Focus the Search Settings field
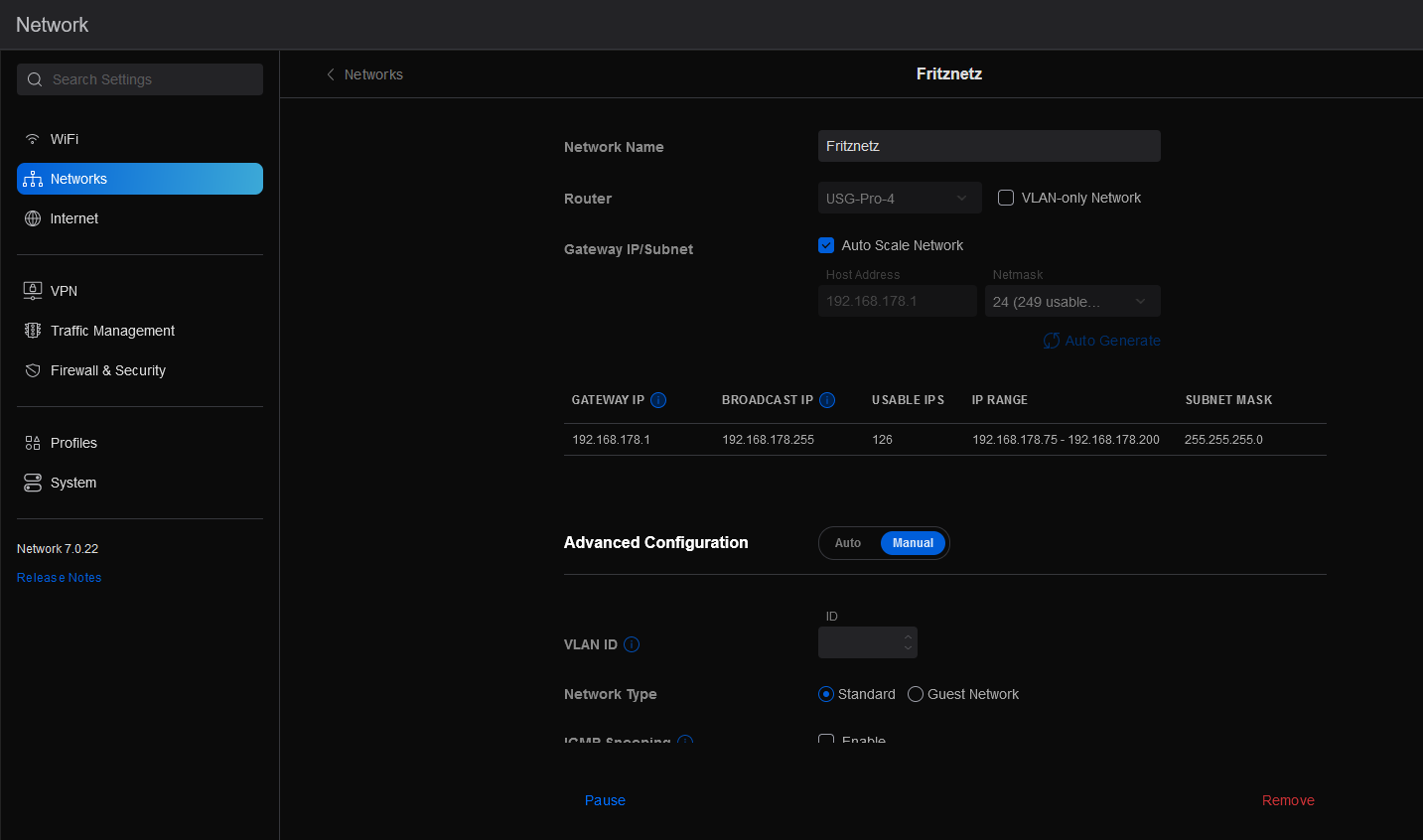The image size is (1423, 840). (140, 79)
